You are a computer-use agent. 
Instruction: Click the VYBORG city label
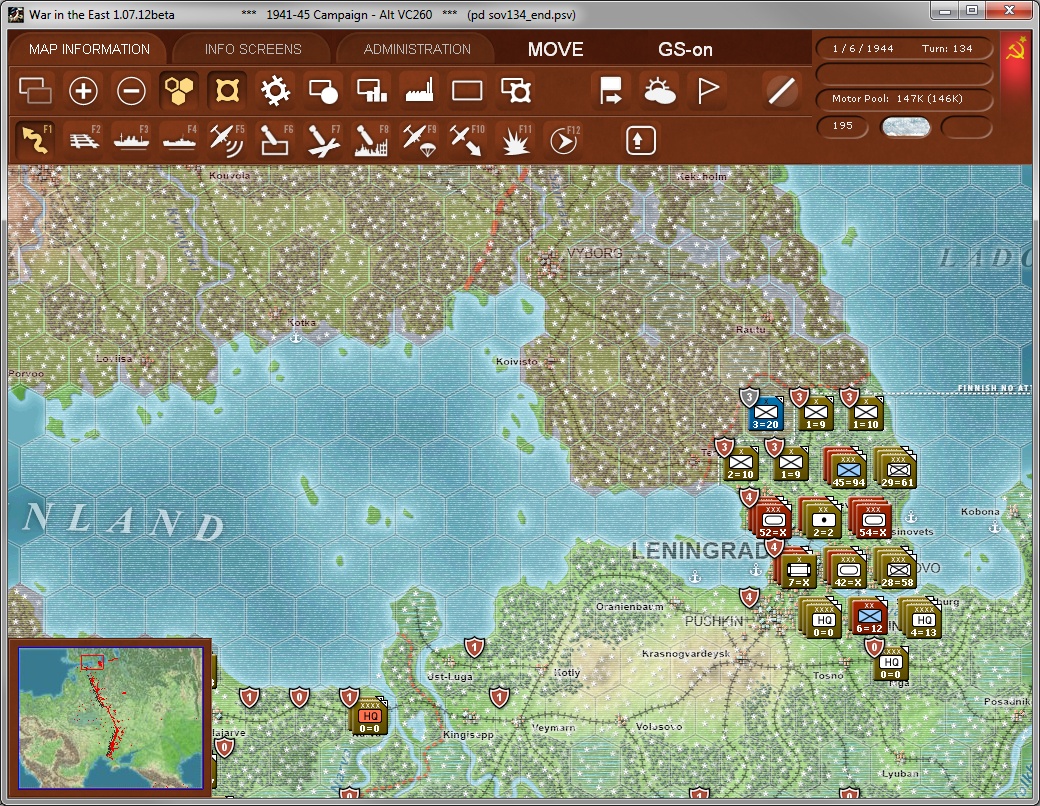594,253
